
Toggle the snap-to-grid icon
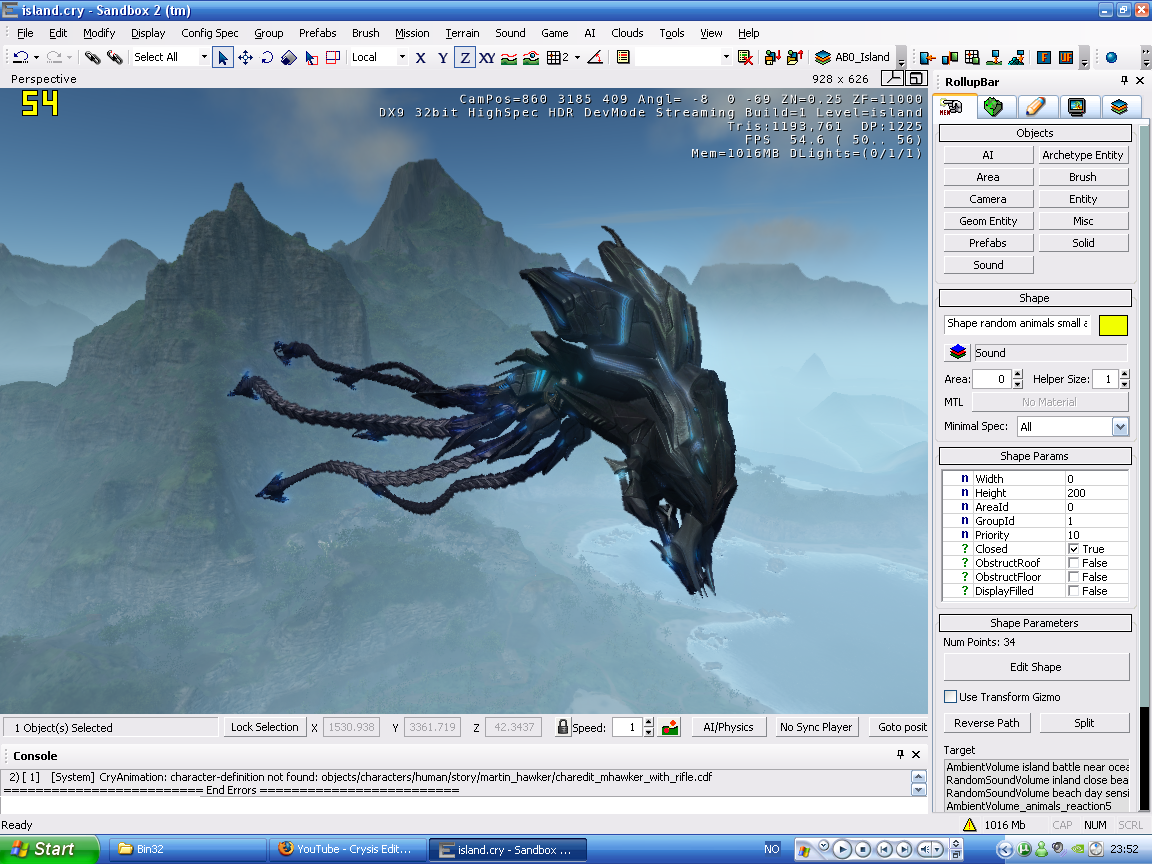pyautogui.click(x=554, y=57)
